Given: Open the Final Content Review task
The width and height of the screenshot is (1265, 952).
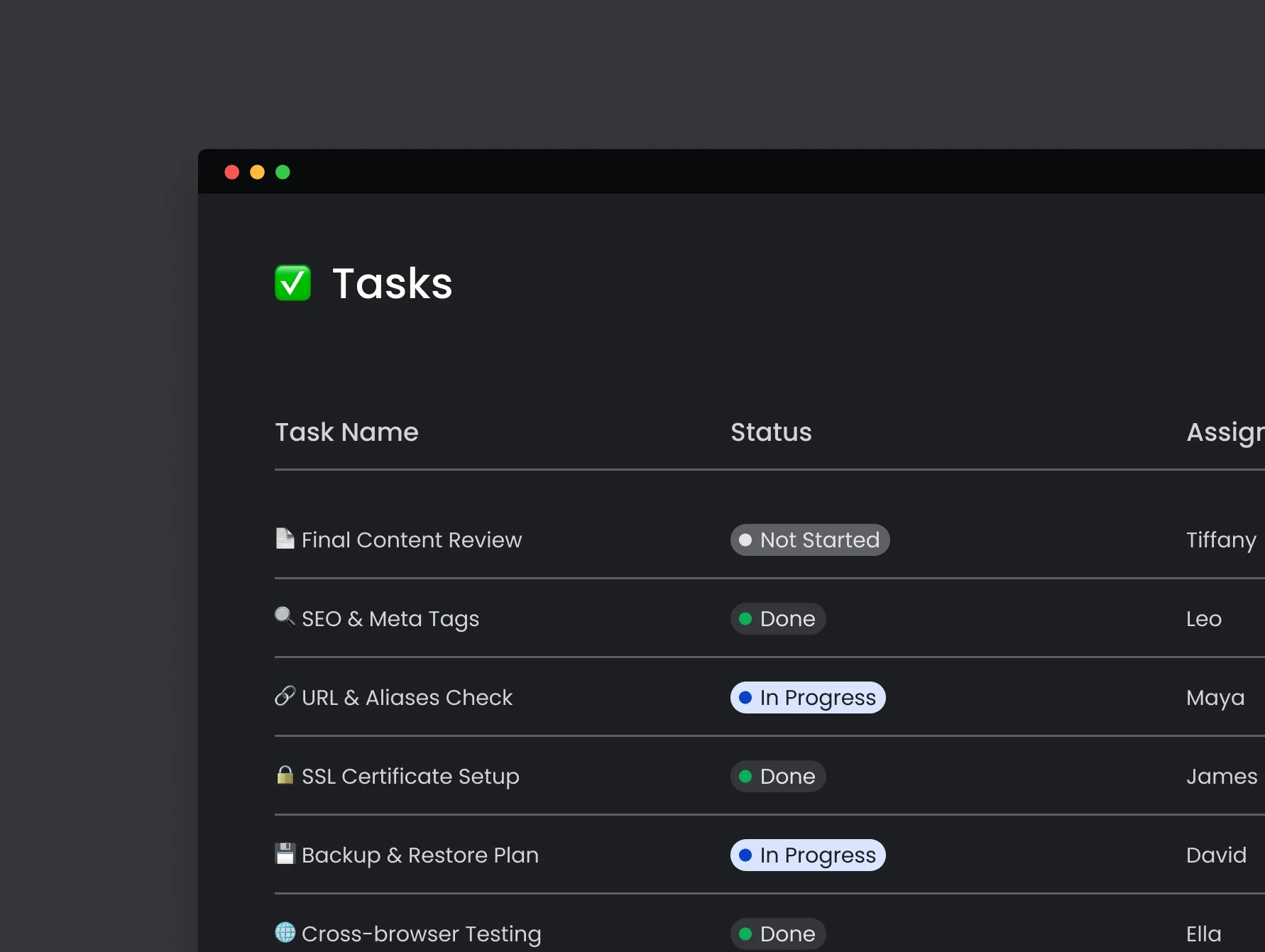Looking at the screenshot, I should (412, 540).
